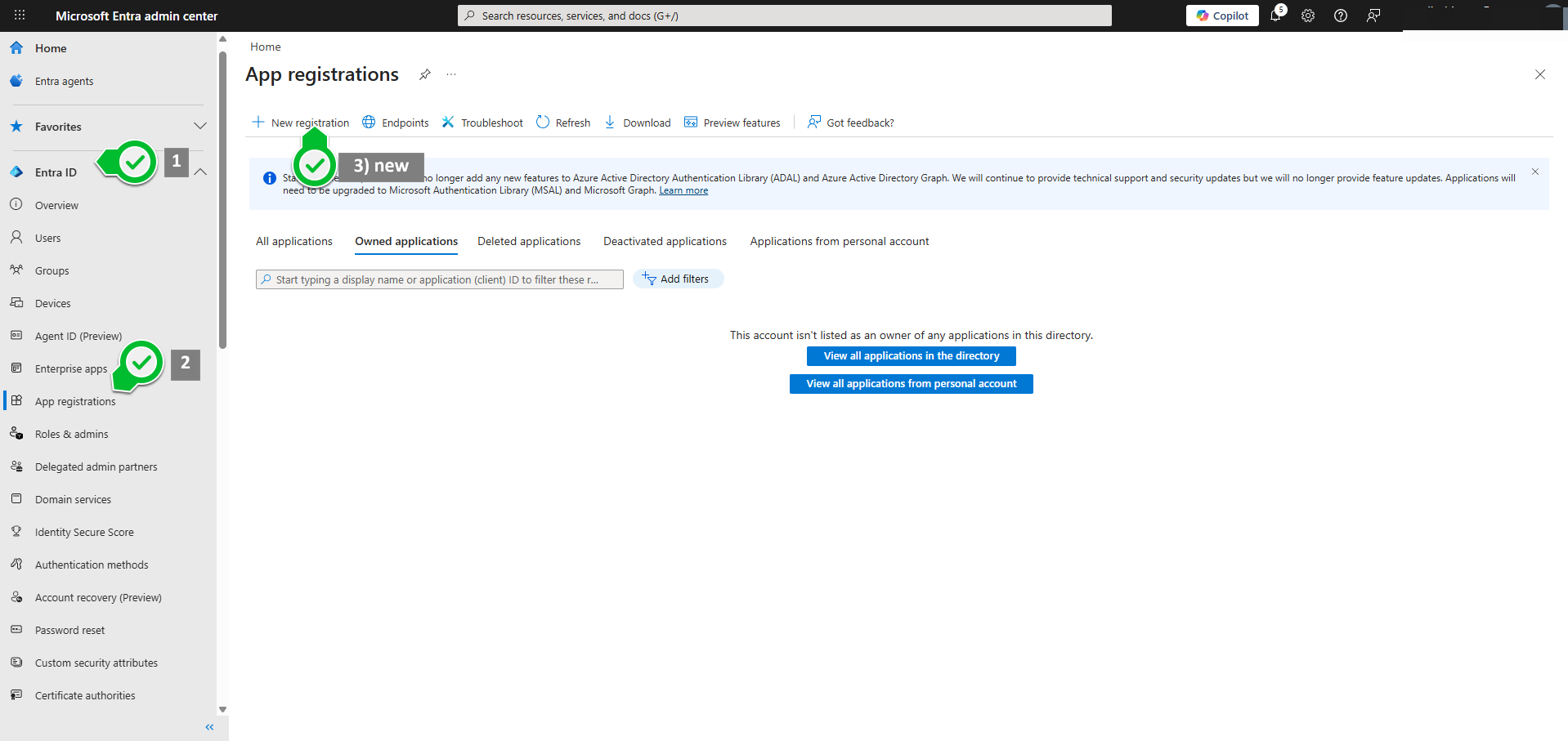1568x741 pixels.
Task: Open the Add filters dropdown
Action: [x=678, y=279]
